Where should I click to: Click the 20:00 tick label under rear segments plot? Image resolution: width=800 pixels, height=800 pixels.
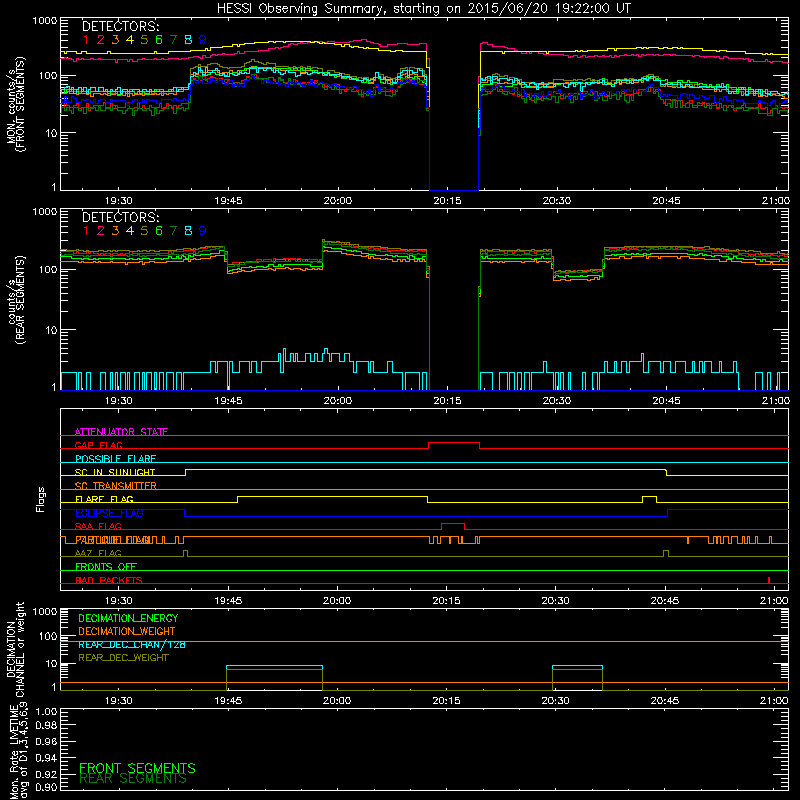tap(337, 401)
